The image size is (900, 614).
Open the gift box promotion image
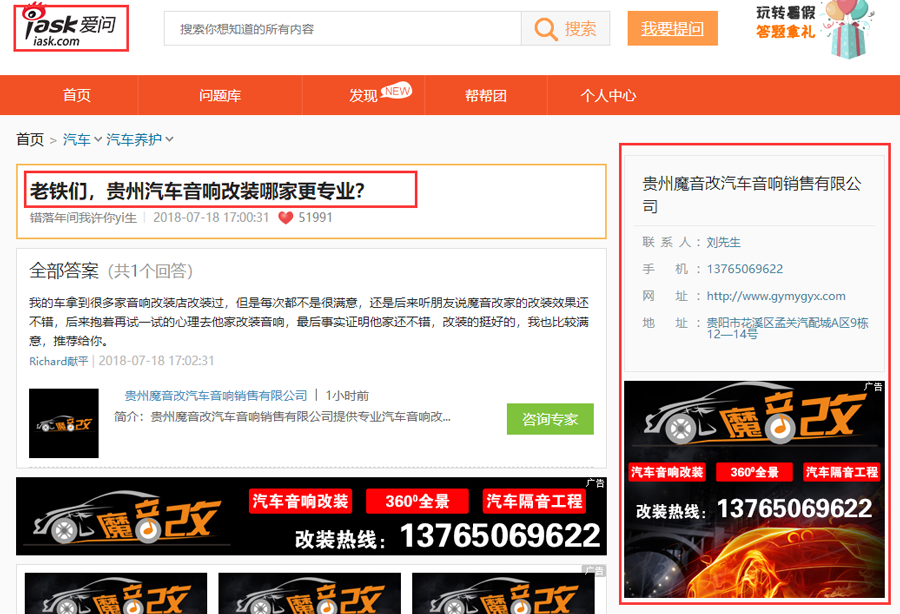point(847,30)
